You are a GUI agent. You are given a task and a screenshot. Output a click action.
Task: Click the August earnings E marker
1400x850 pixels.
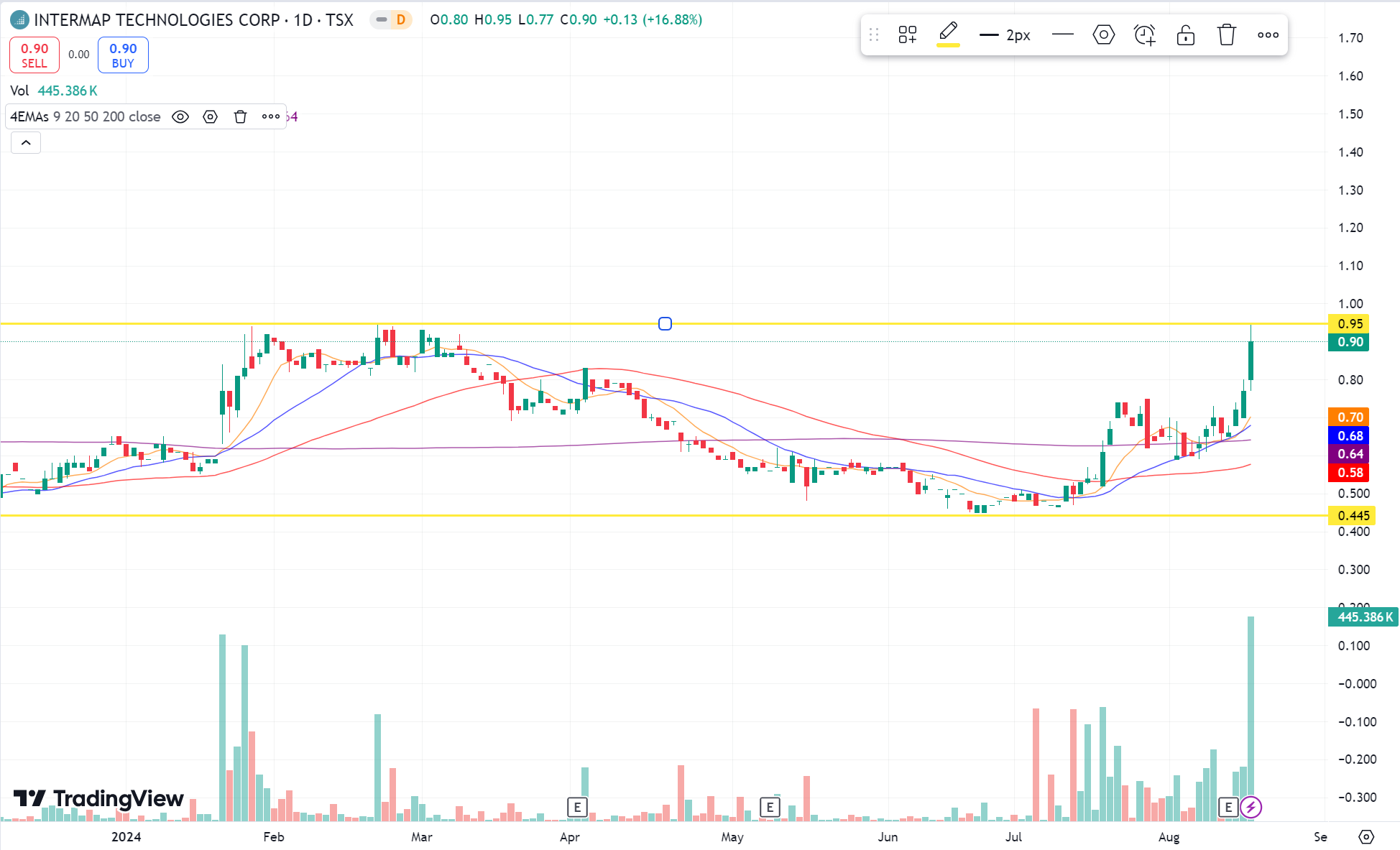[x=1228, y=807]
